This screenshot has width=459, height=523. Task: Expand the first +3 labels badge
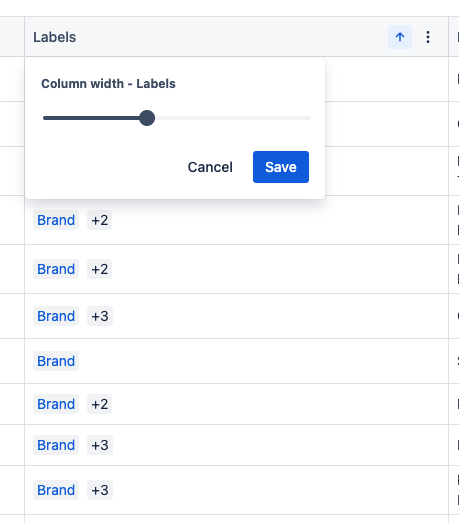coord(100,316)
